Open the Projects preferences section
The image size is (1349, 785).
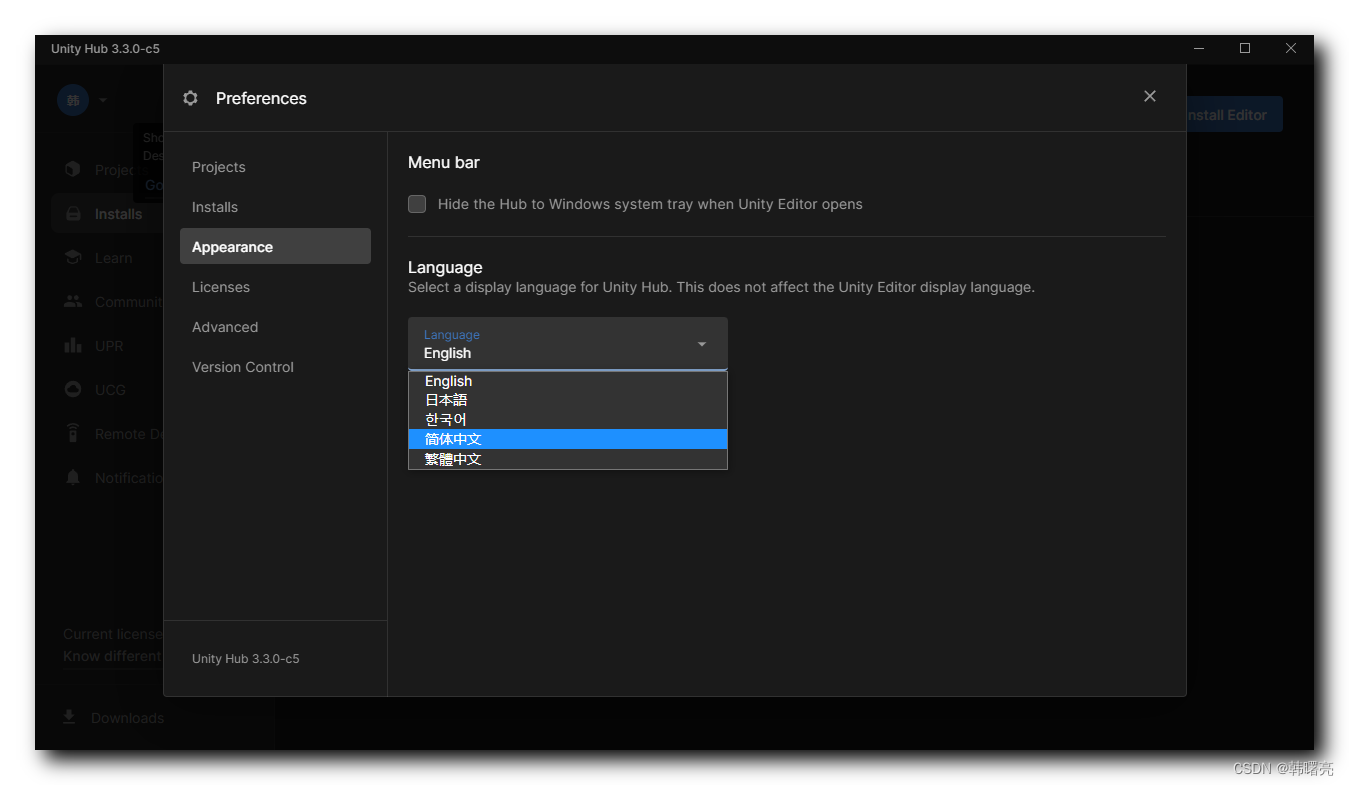tap(275, 167)
